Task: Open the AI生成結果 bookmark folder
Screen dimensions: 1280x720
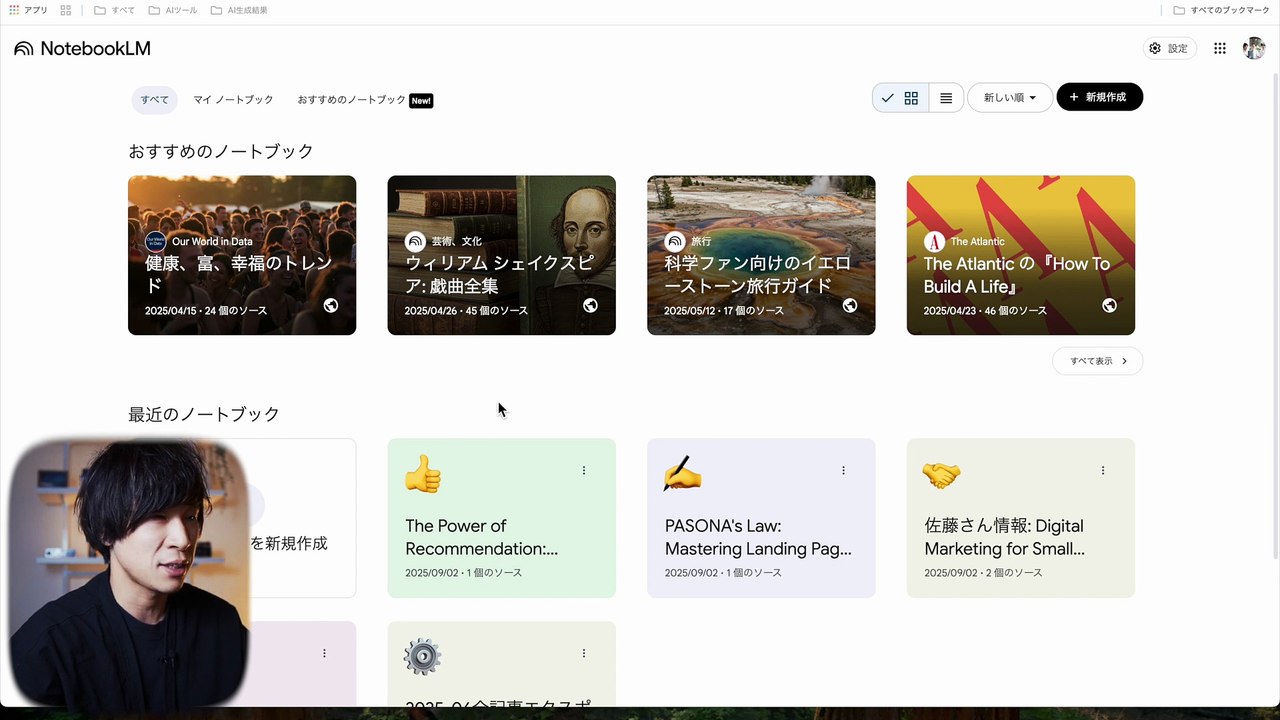Action: coord(239,10)
